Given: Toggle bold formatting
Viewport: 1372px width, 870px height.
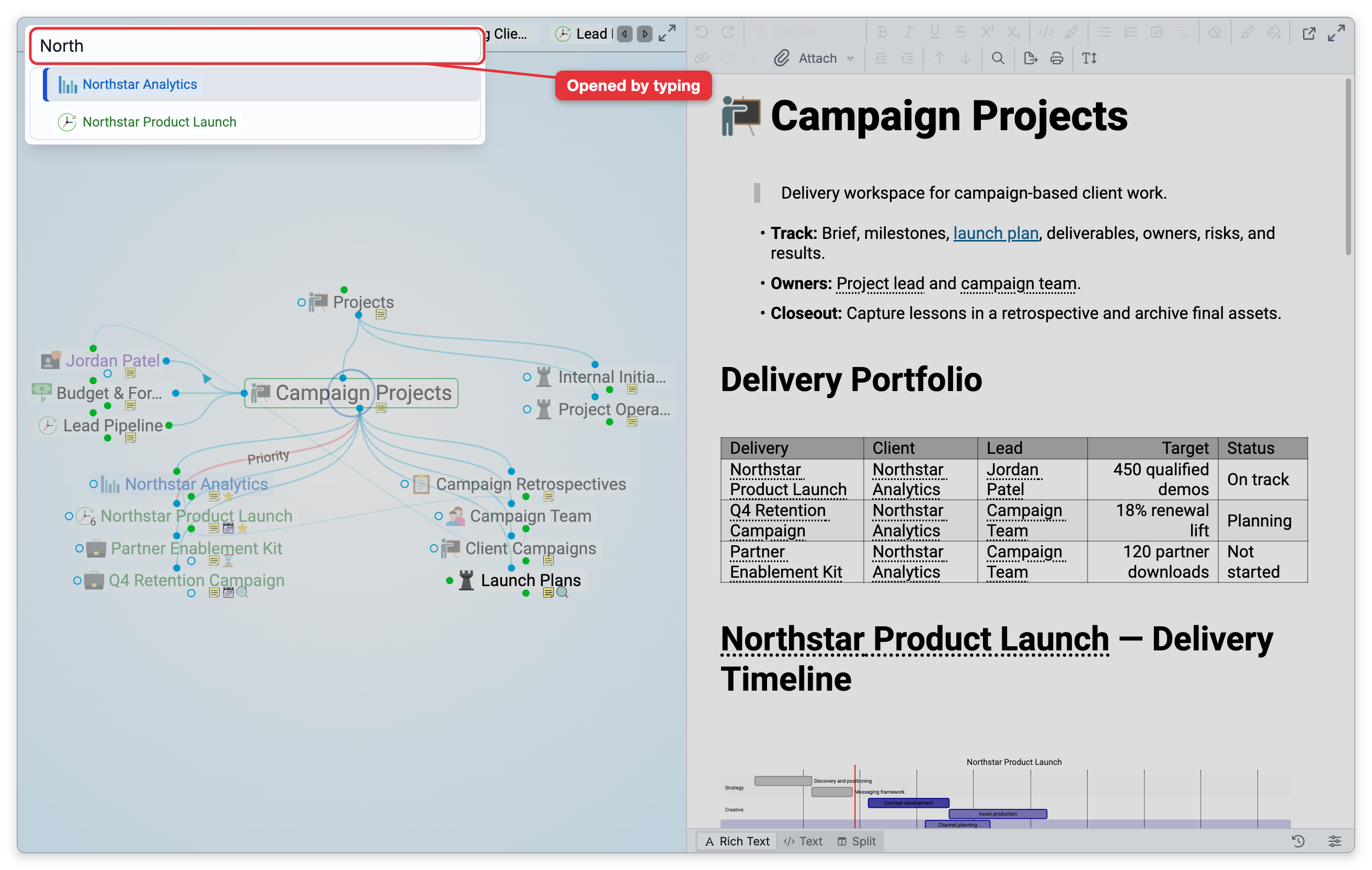Looking at the screenshot, I should pos(882,32).
